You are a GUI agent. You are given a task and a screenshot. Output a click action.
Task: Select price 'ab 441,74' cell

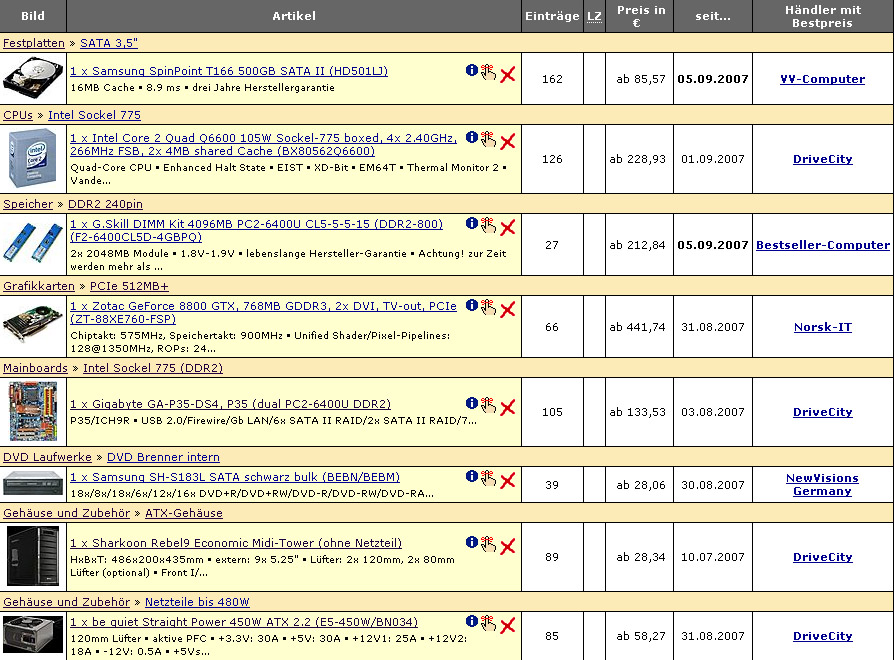639,327
